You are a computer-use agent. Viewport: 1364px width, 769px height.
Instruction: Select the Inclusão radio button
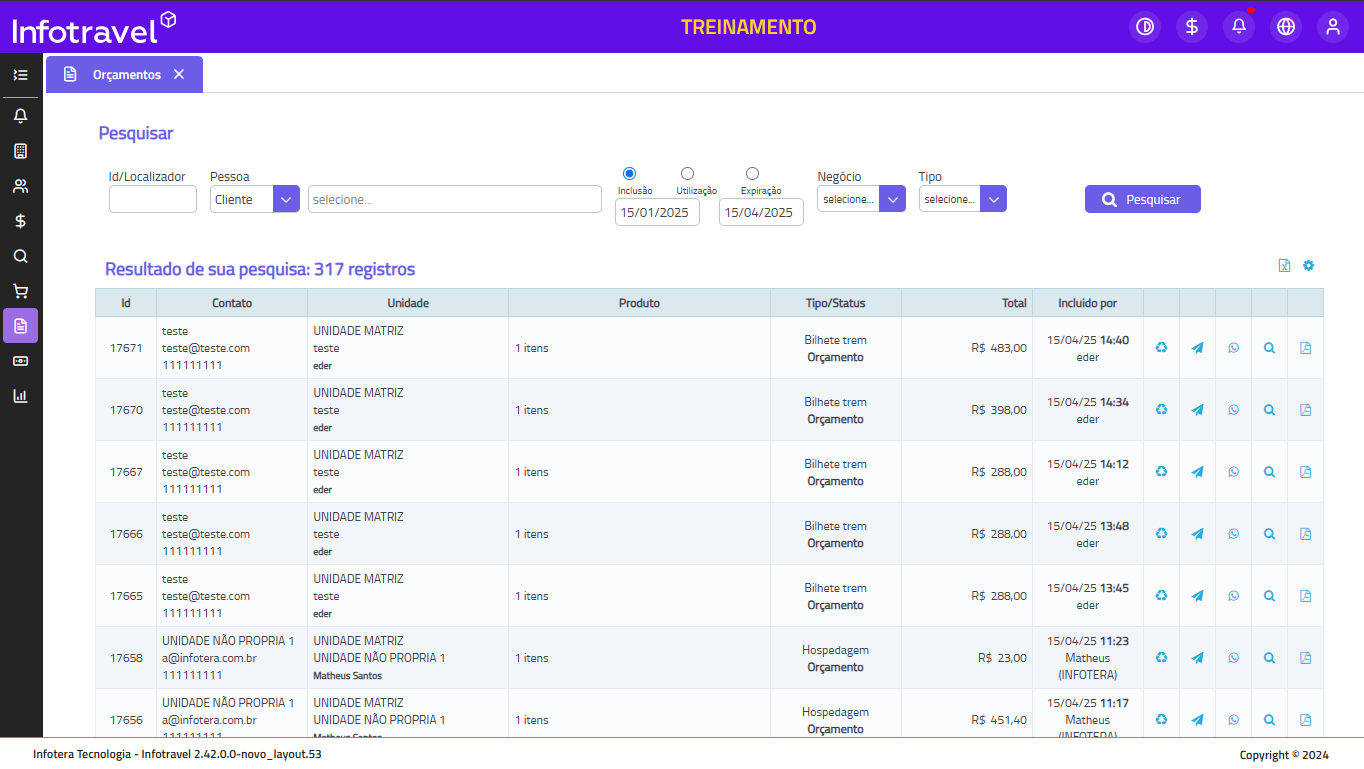(x=629, y=174)
